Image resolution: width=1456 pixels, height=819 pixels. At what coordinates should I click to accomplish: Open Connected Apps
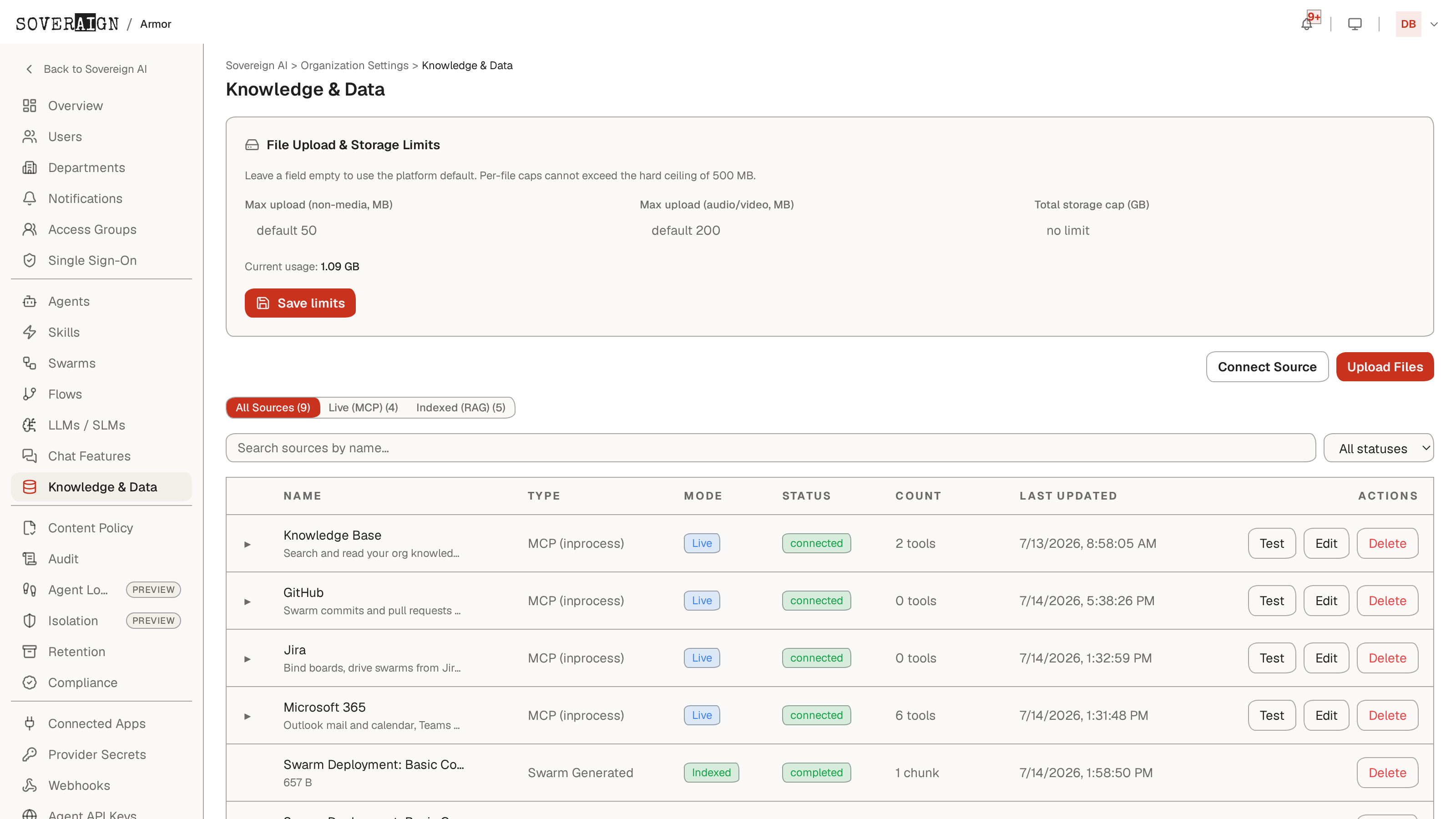point(101,723)
